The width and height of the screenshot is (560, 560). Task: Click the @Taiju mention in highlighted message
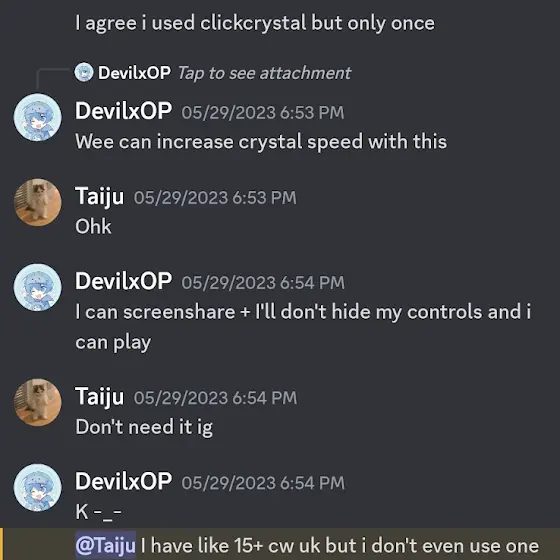[x=105, y=545]
